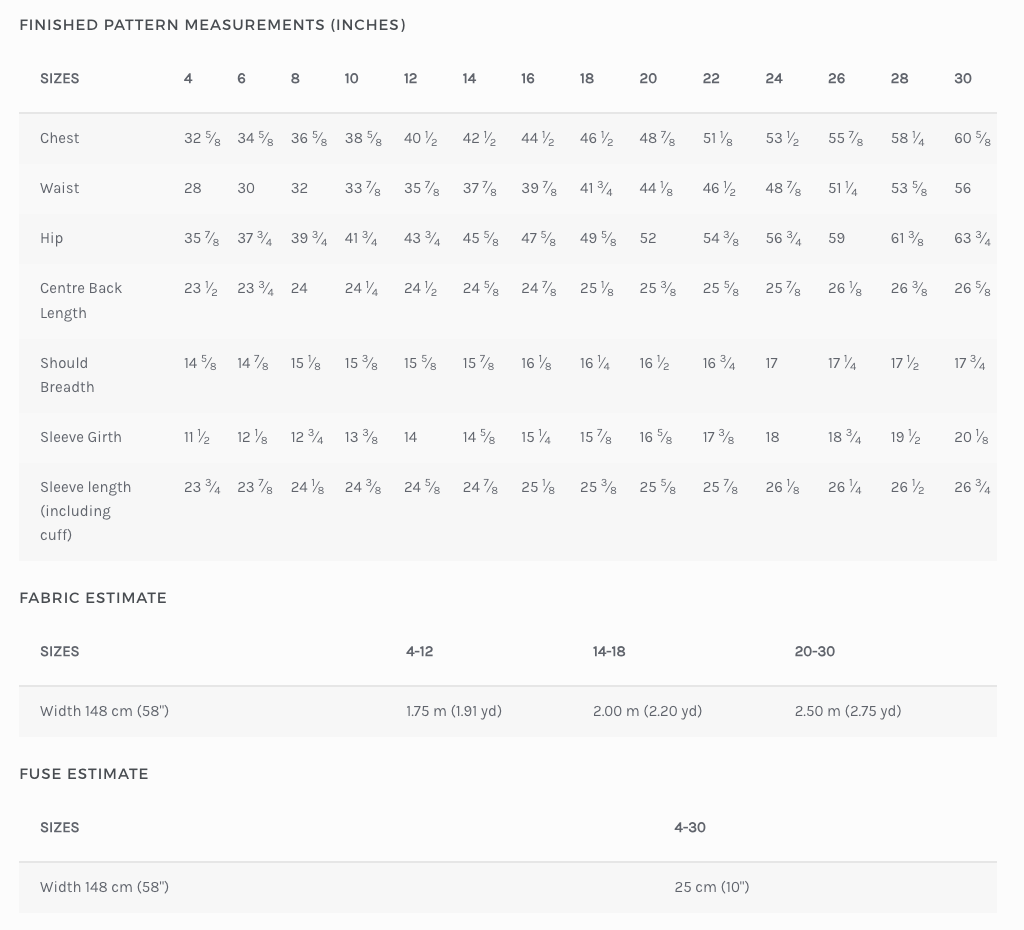Click the Fabric Estimate heading
The width and height of the screenshot is (1024, 930).
93,598
